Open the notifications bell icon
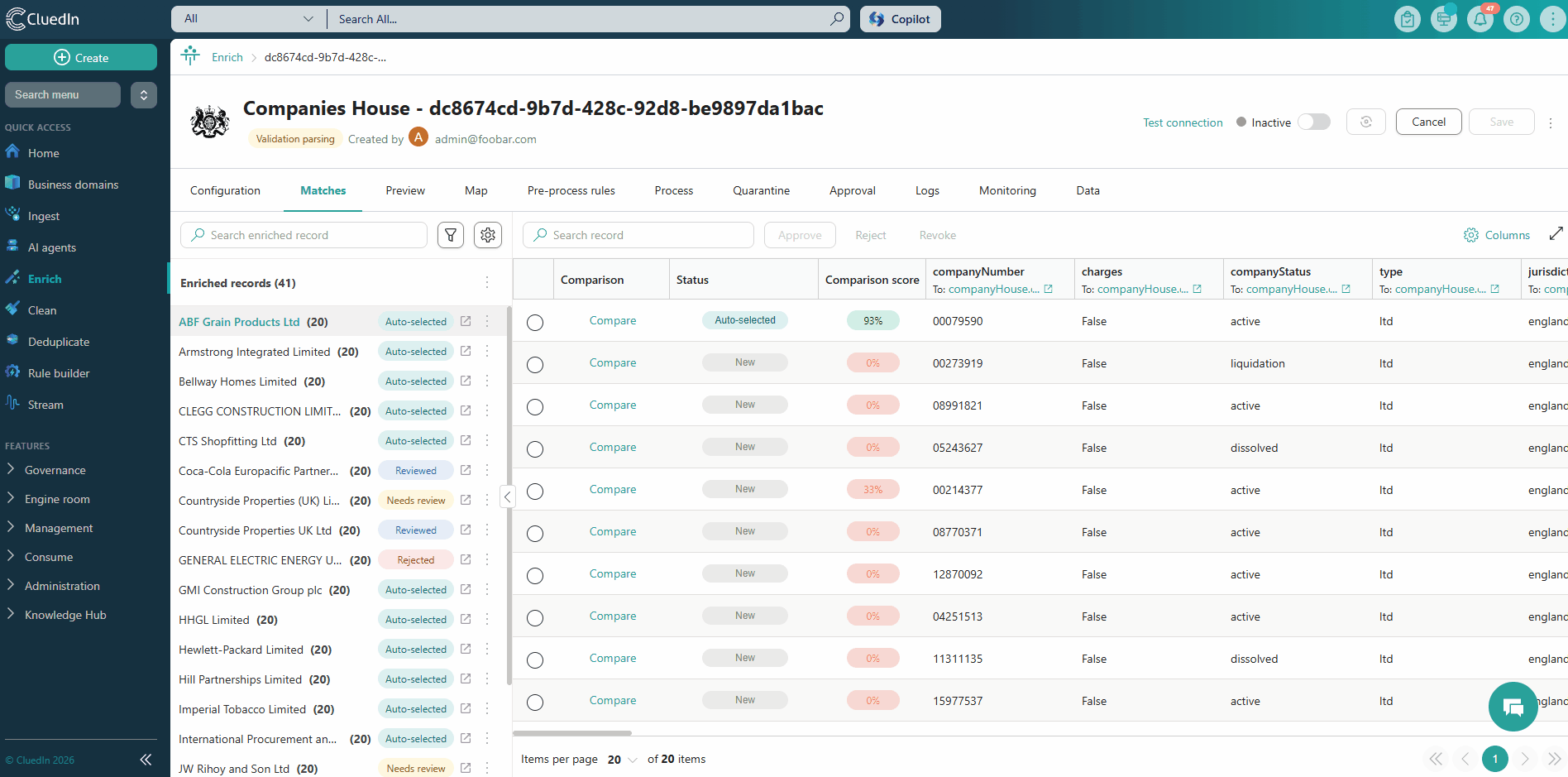The width and height of the screenshot is (1568, 777). [x=1480, y=19]
